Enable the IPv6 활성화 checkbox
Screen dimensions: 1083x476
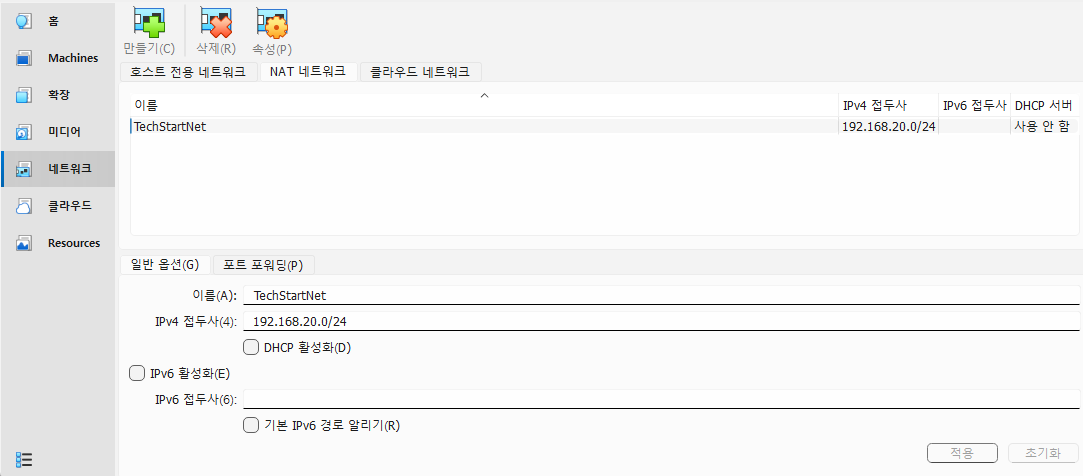[137, 374]
